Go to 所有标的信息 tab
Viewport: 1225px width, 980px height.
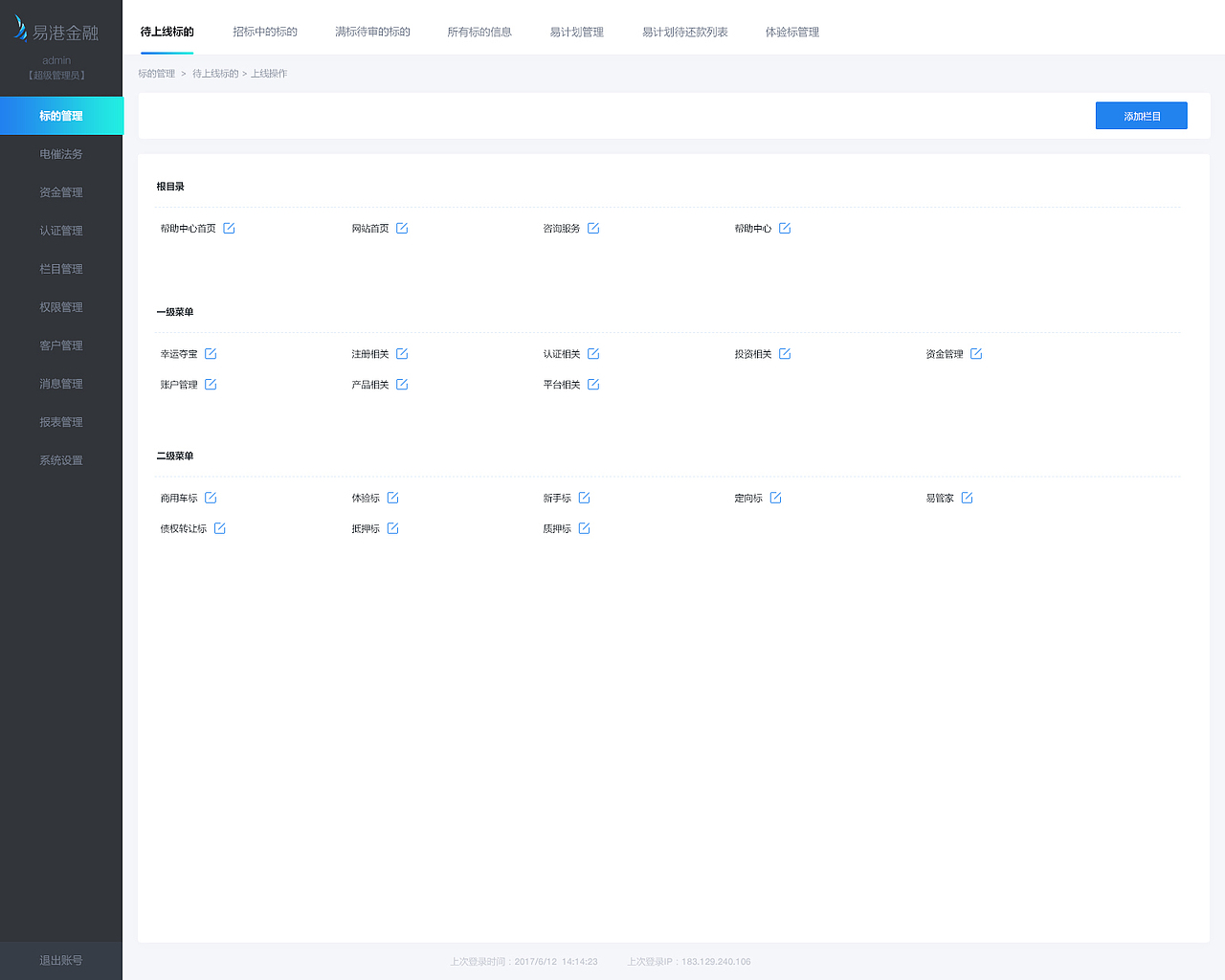point(479,32)
